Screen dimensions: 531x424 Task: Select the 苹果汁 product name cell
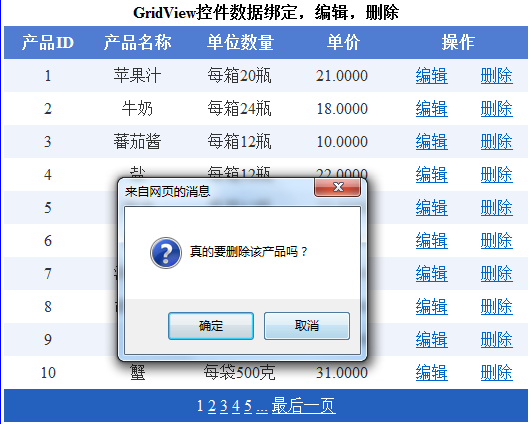[x=137, y=76]
